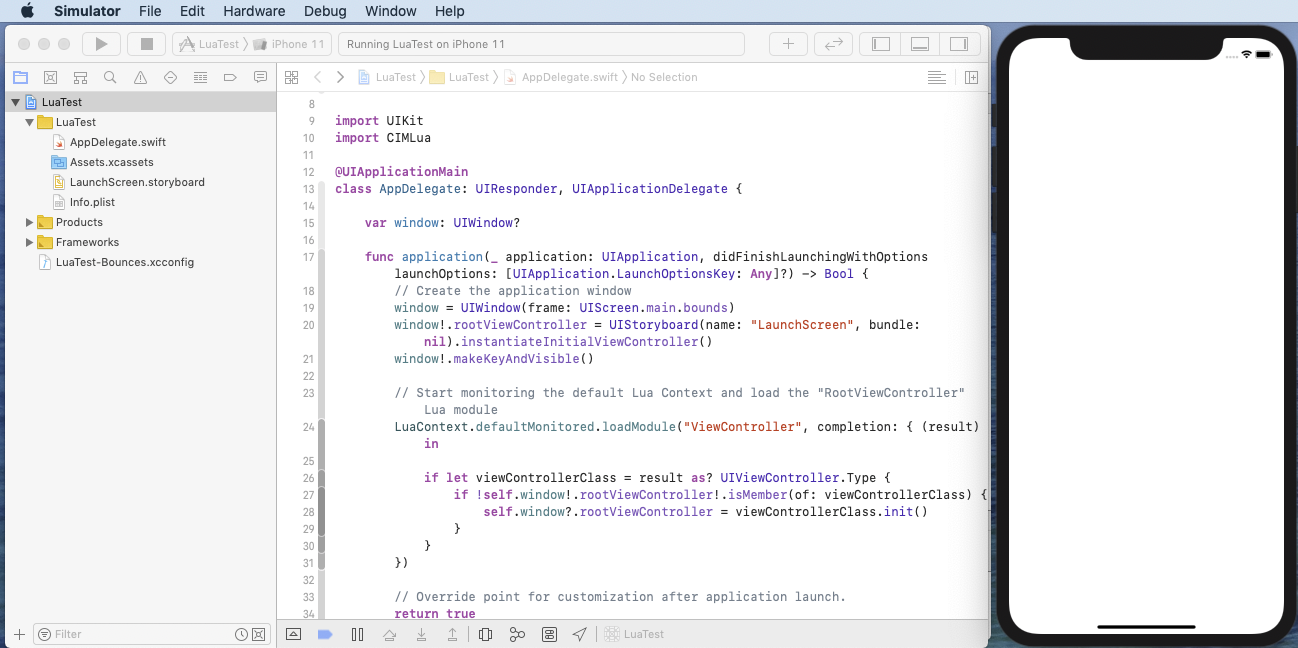Open the Source Control navigator
Screen dimensions: 1298x648
click(50, 77)
